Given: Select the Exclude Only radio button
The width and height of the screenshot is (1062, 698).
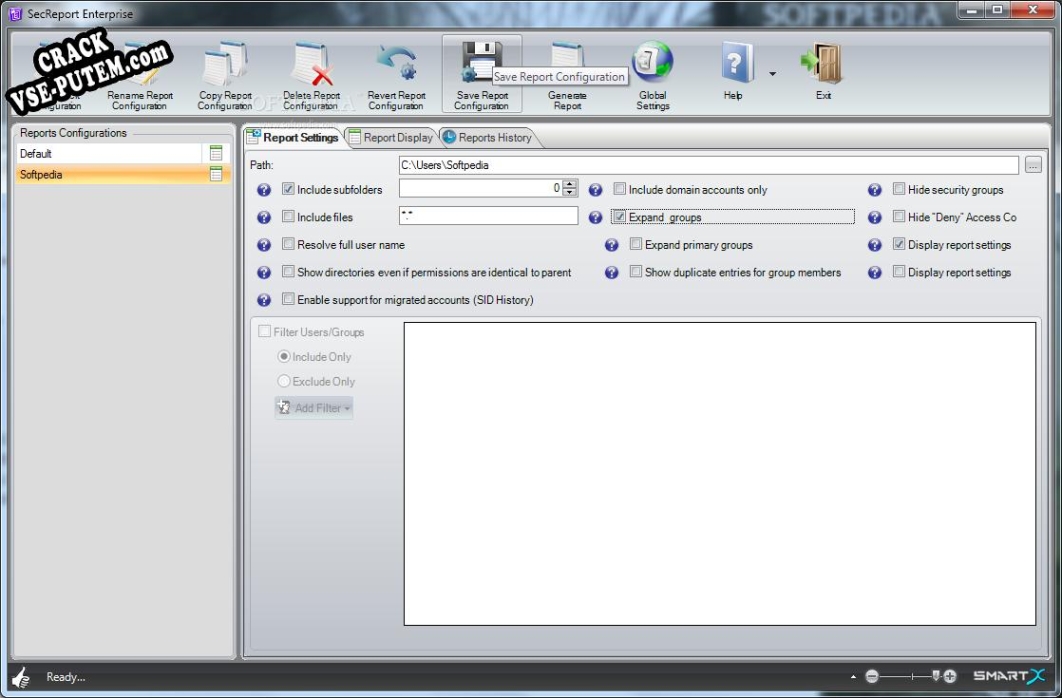Looking at the screenshot, I should tap(284, 381).
